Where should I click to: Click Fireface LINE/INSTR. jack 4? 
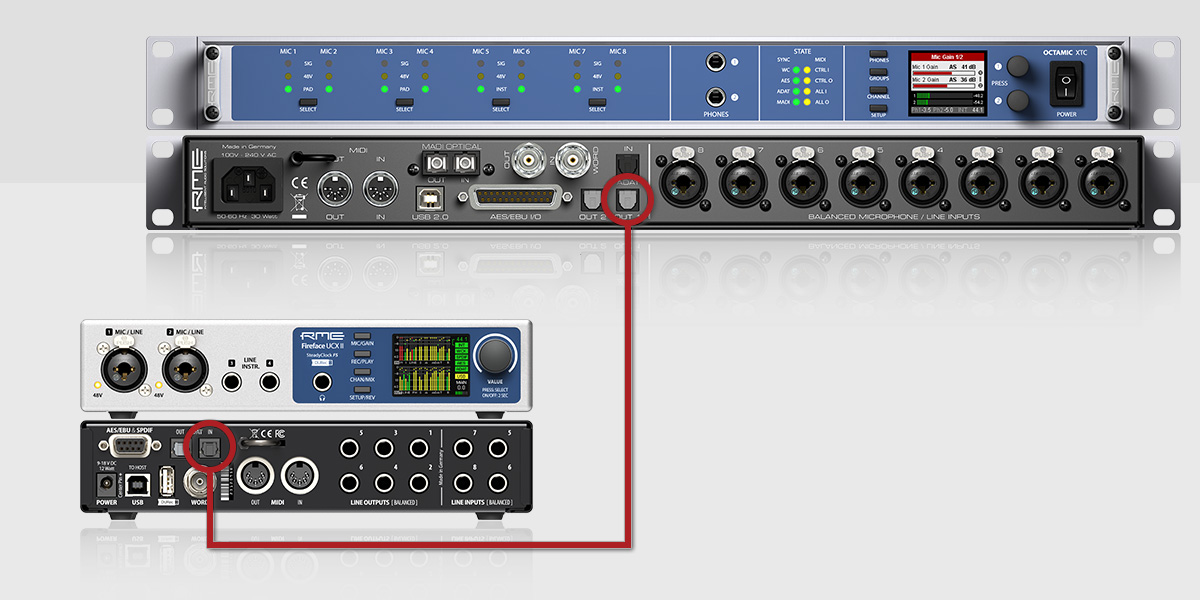pos(270,380)
